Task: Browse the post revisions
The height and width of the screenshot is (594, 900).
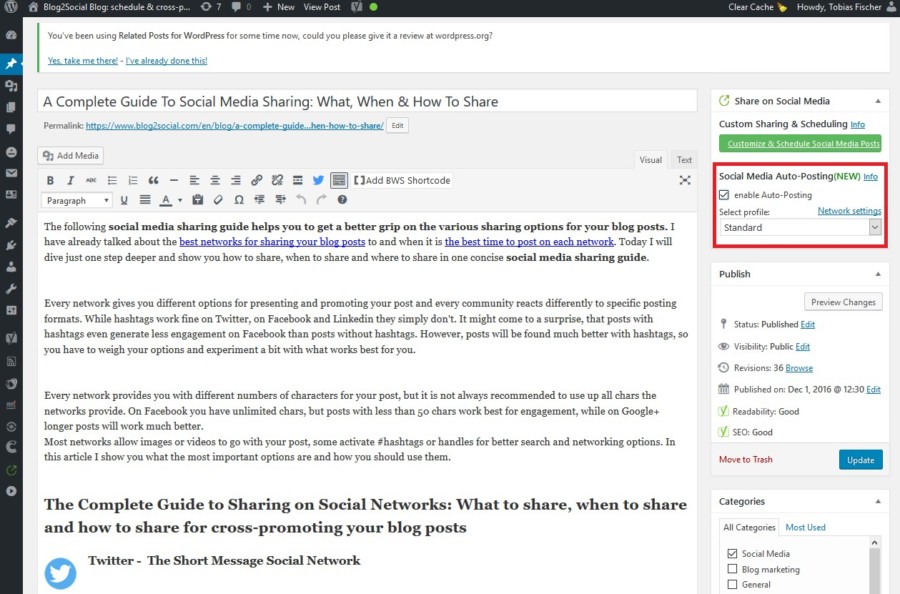Action: coord(799,368)
